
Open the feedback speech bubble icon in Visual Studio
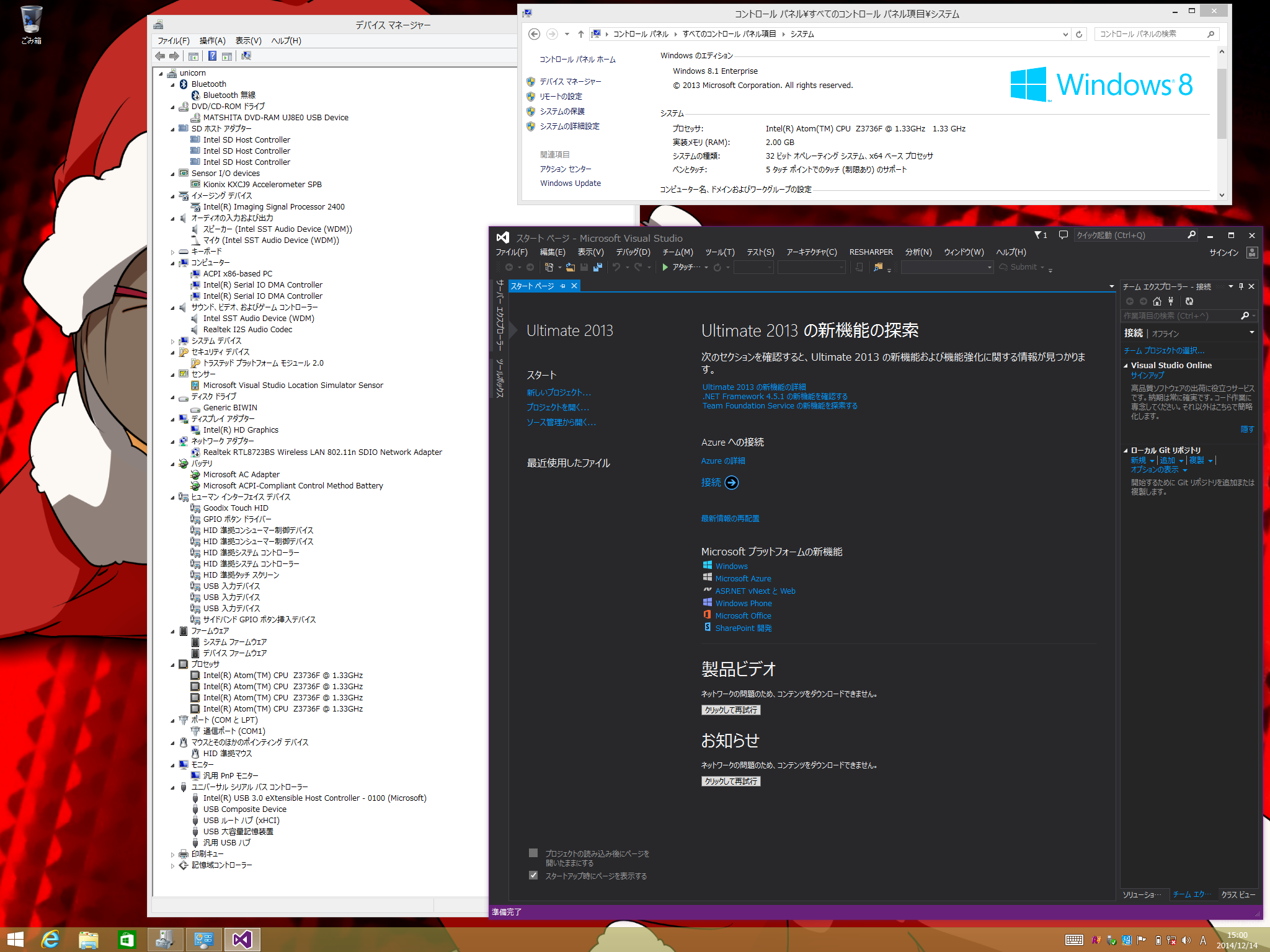coord(1063,235)
